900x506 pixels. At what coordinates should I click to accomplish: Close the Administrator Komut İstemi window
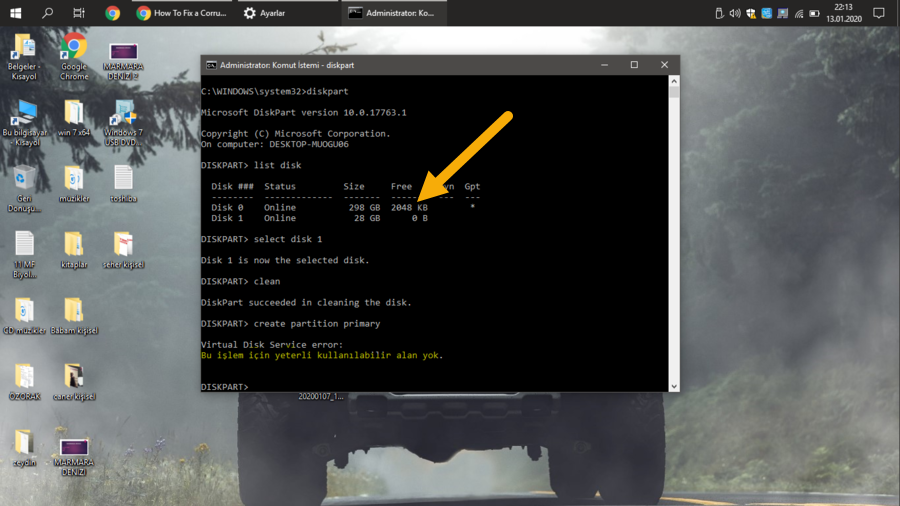[x=664, y=65]
